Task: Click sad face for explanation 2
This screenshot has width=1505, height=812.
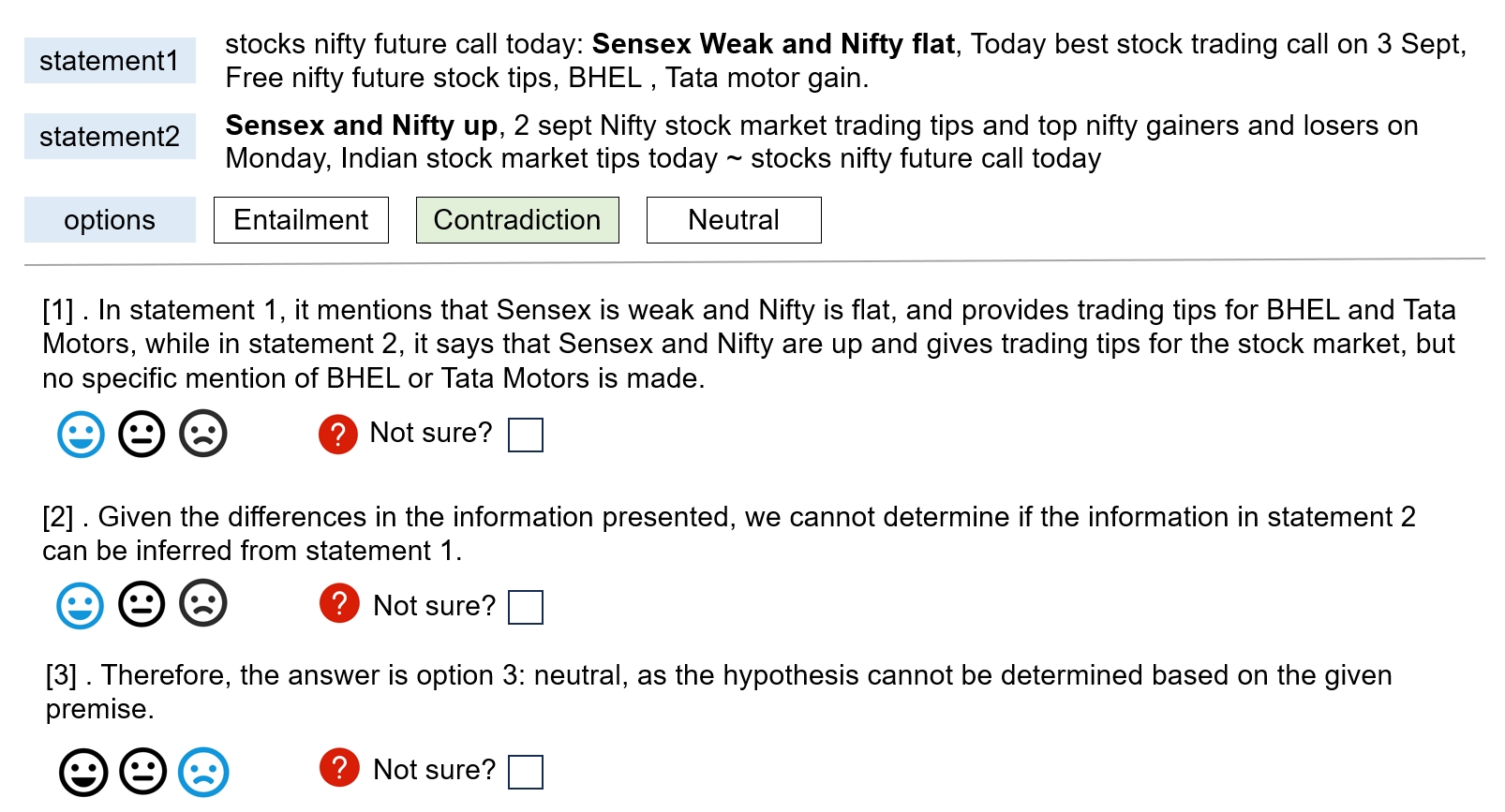Action: pos(203,603)
